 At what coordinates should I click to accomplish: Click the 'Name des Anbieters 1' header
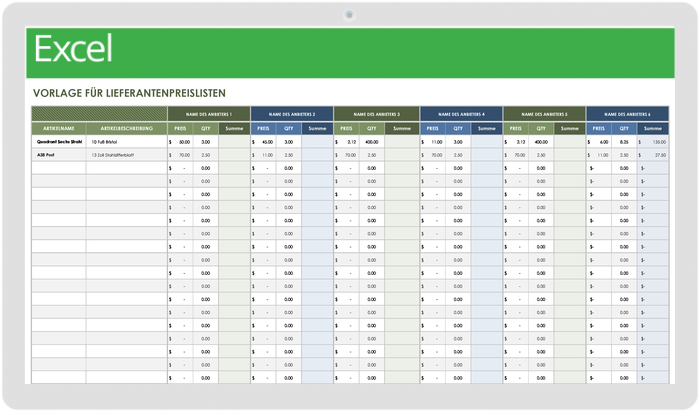208,114
